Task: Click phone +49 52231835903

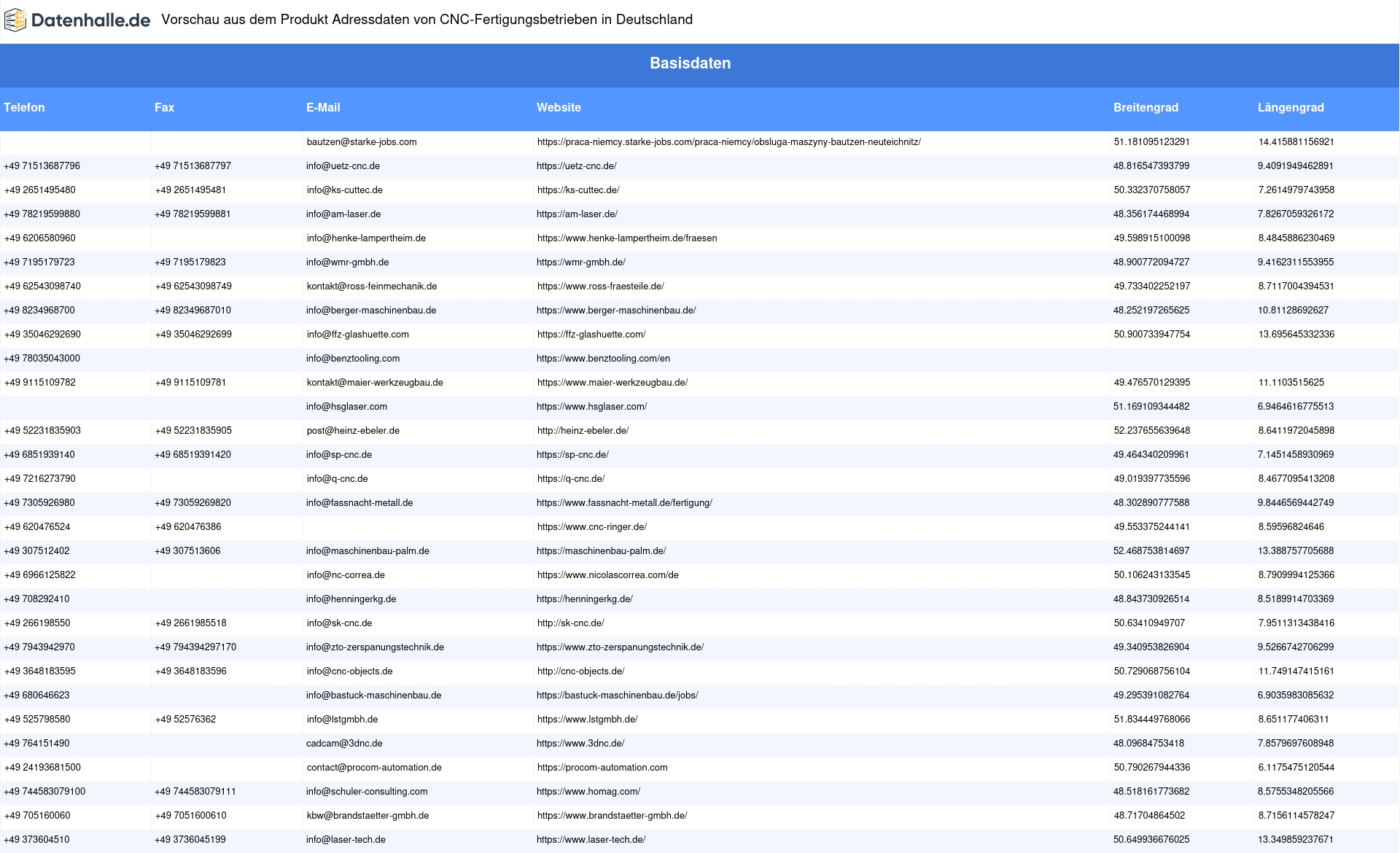Action: 42,431
